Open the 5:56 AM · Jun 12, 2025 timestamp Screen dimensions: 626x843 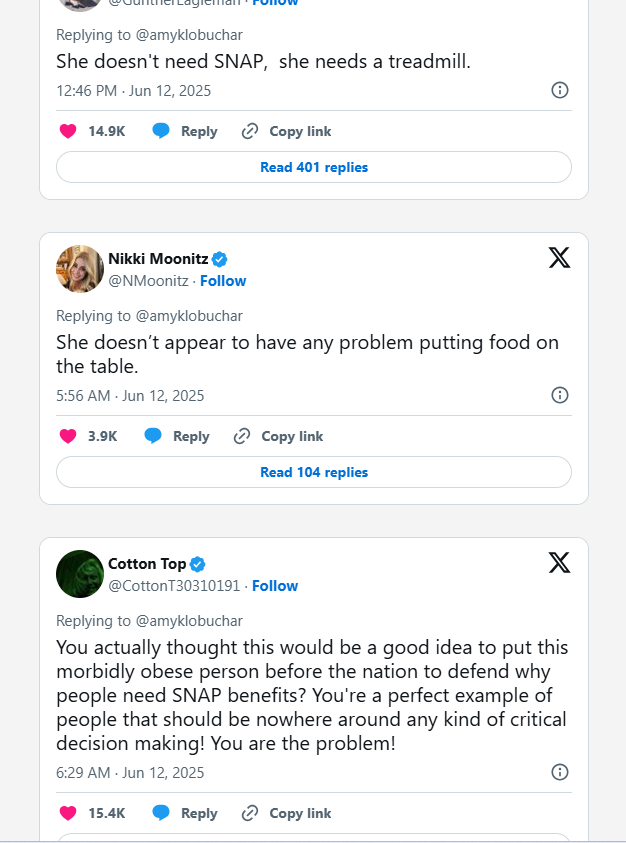(130, 396)
